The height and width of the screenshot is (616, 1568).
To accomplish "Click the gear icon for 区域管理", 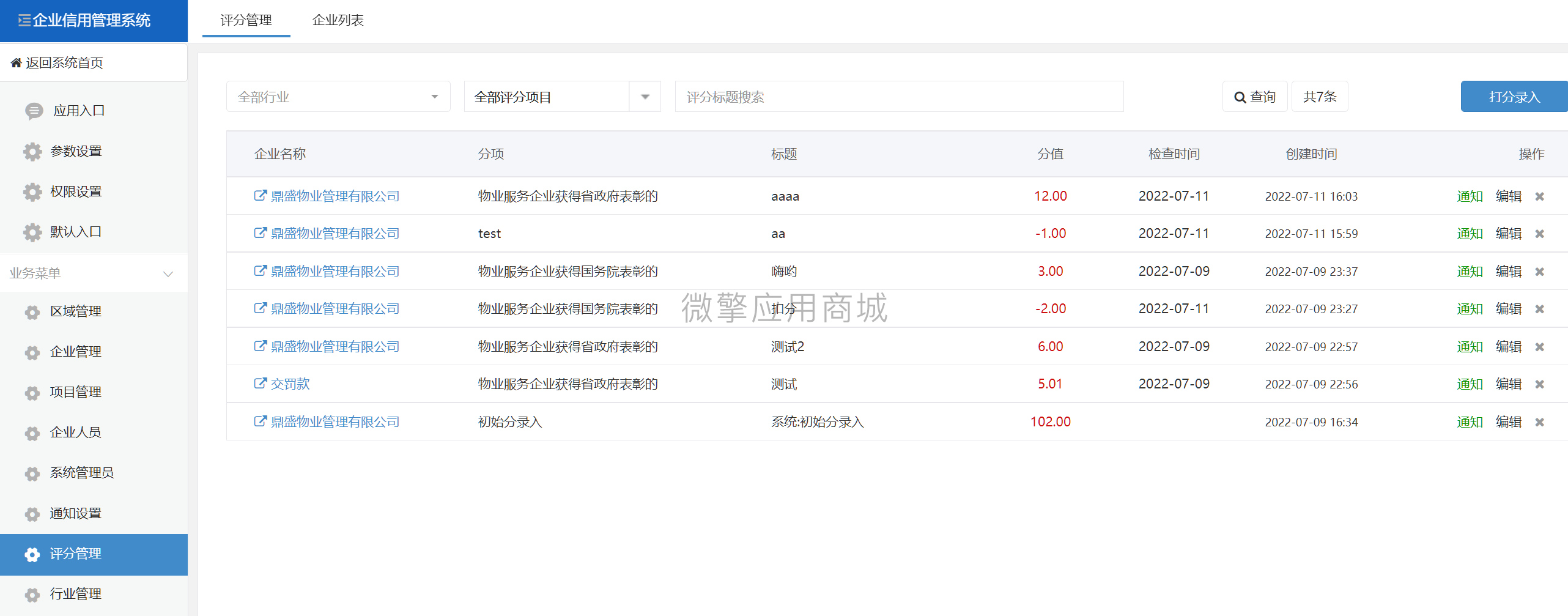I will point(32,312).
